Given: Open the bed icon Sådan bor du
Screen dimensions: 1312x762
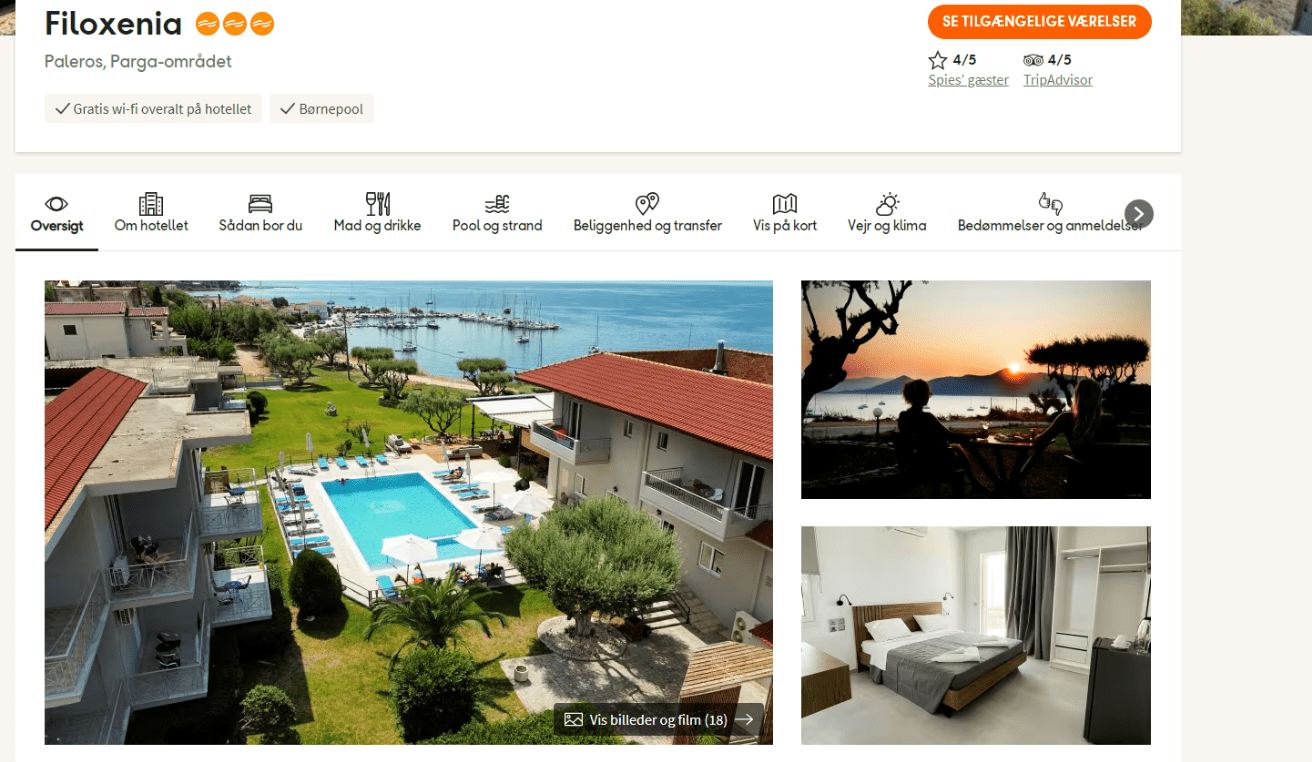Looking at the screenshot, I should pos(260,204).
